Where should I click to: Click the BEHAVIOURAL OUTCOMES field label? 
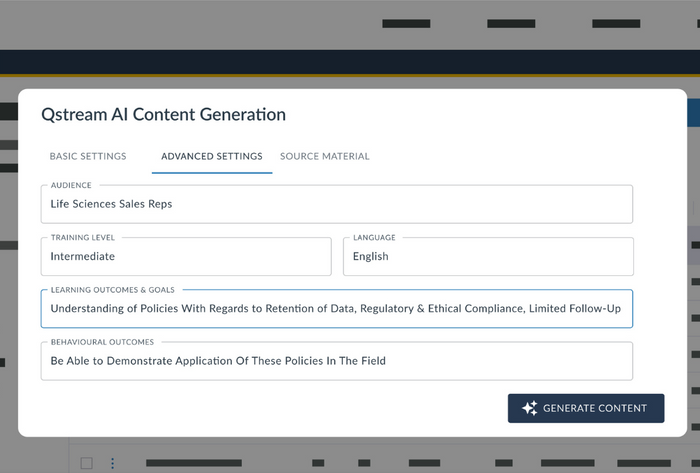click(102, 342)
